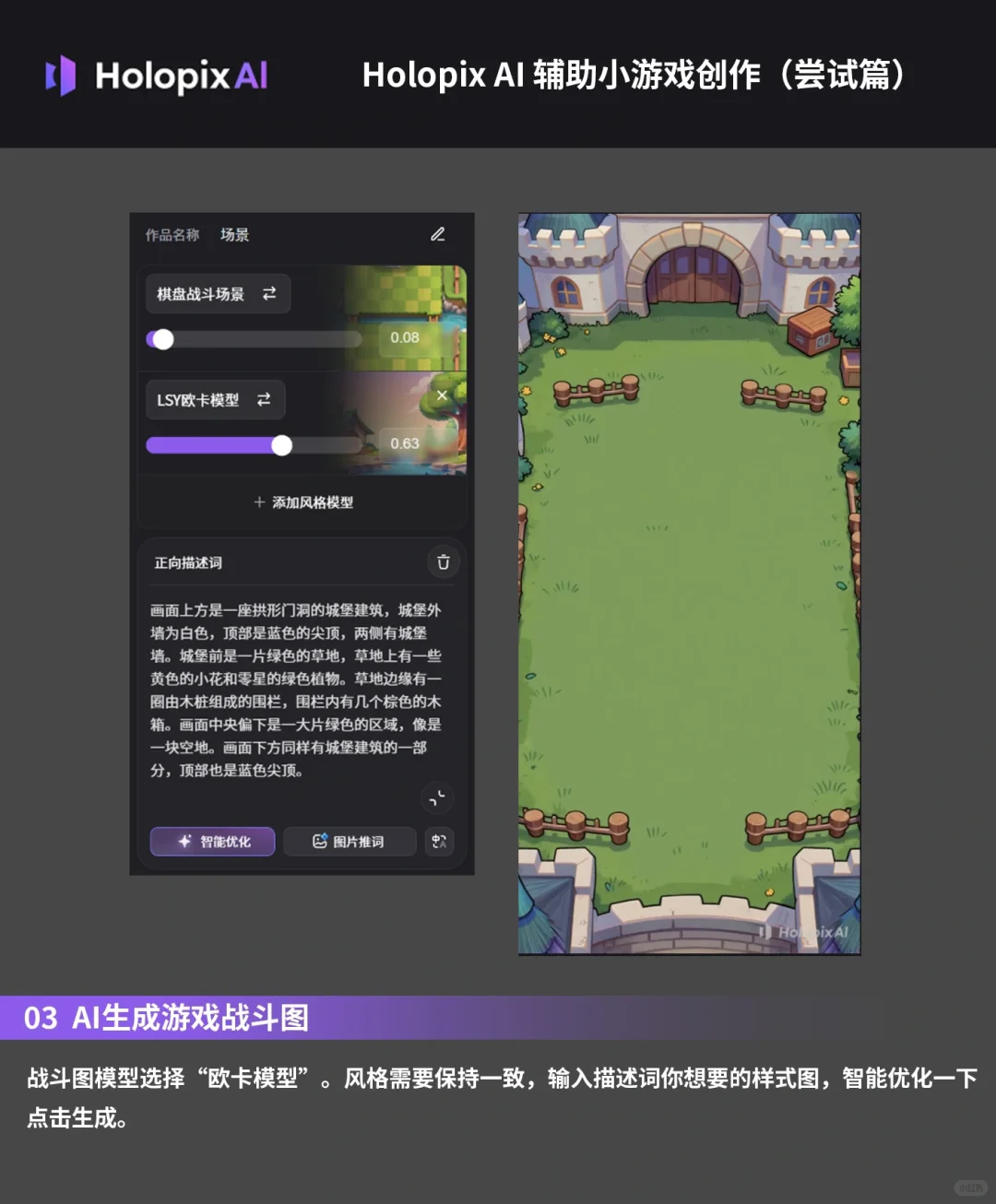Click the swap icon beside 棋盘战斗场景 model

click(x=269, y=293)
